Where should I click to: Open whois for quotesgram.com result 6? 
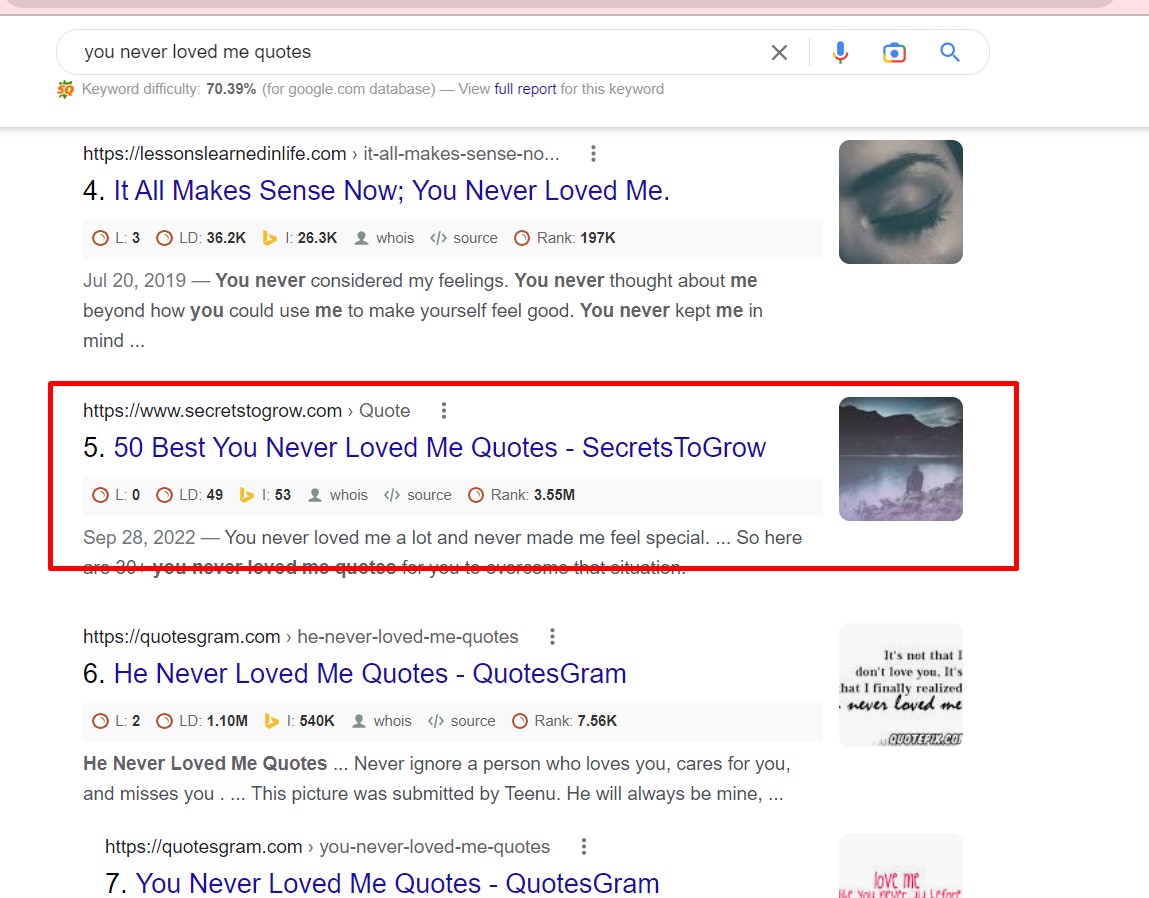[x=382, y=721]
